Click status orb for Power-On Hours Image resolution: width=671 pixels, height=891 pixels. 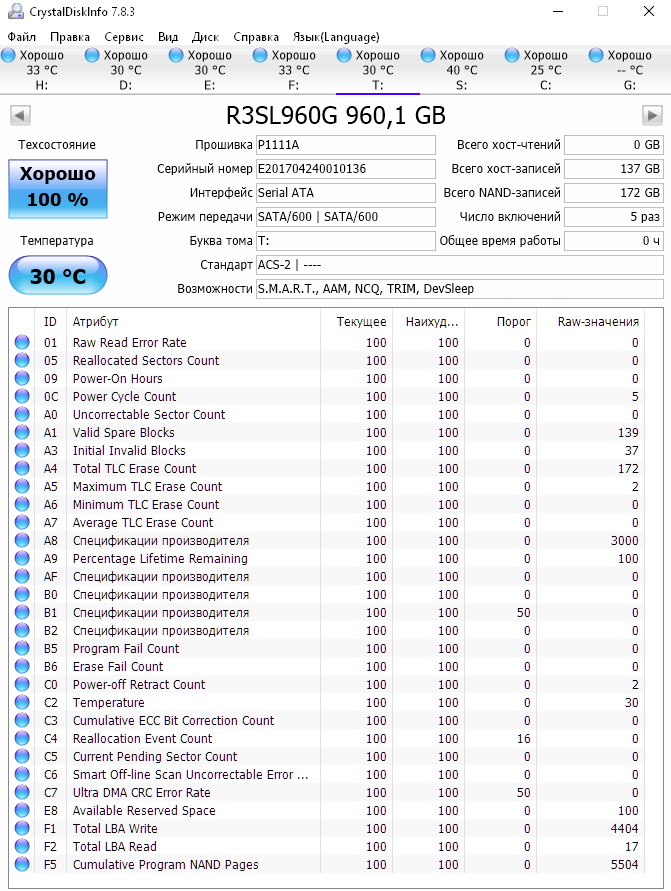coord(22,378)
